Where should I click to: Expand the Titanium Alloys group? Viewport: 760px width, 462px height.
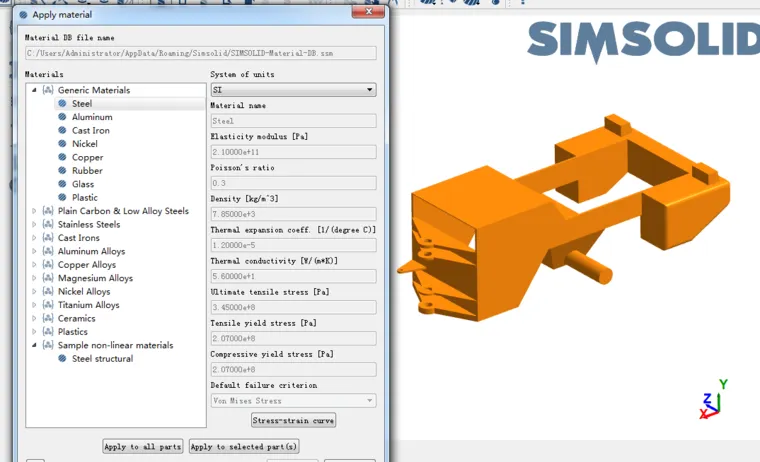(34, 305)
